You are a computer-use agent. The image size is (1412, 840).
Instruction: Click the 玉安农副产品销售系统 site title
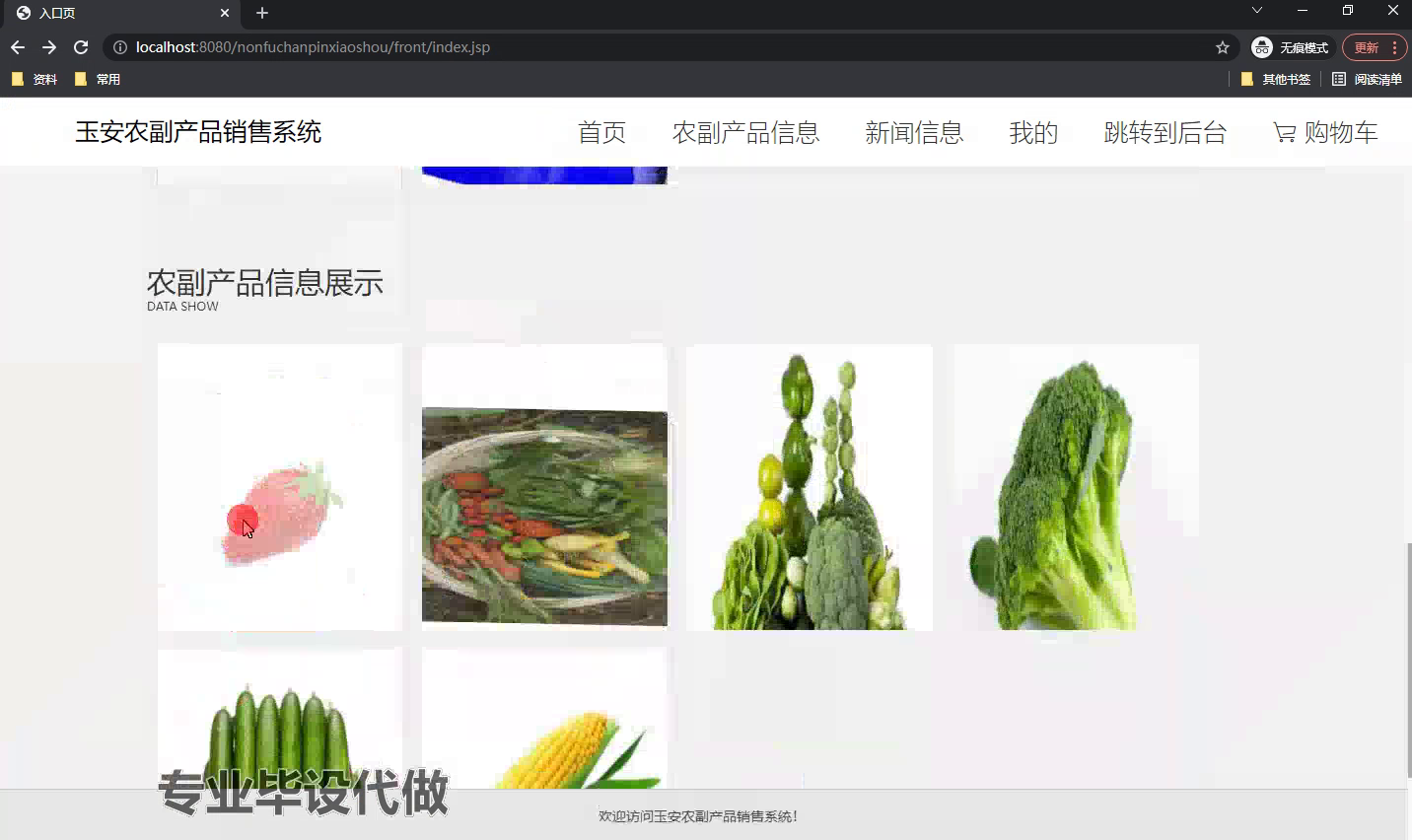[198, 132]
